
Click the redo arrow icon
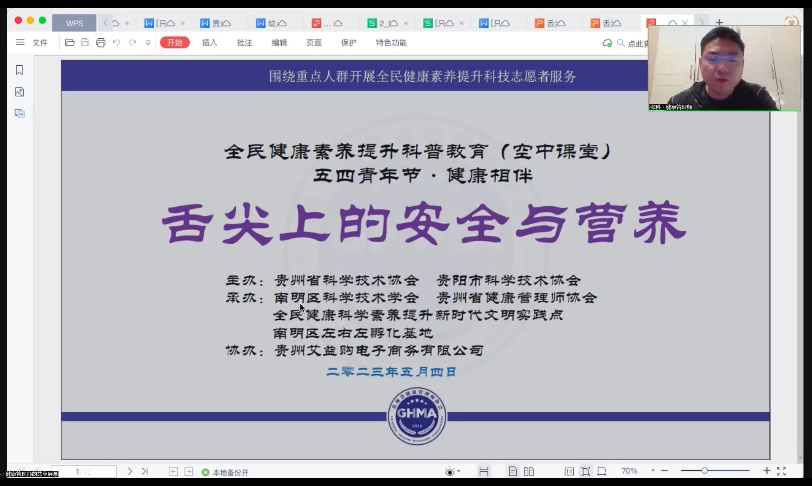coord(133,42)
